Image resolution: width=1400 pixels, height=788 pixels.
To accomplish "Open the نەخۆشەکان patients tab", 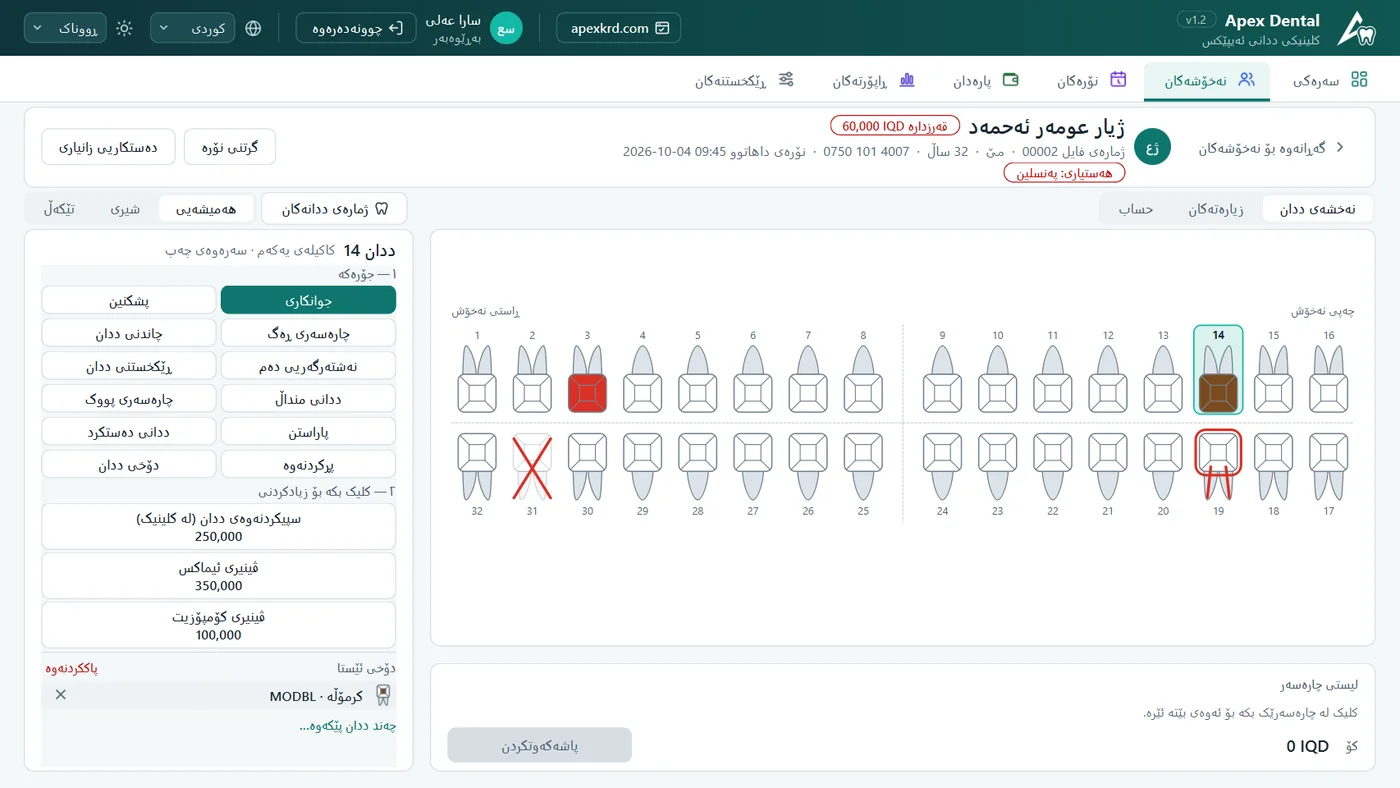I will (x=1208, y=81).
